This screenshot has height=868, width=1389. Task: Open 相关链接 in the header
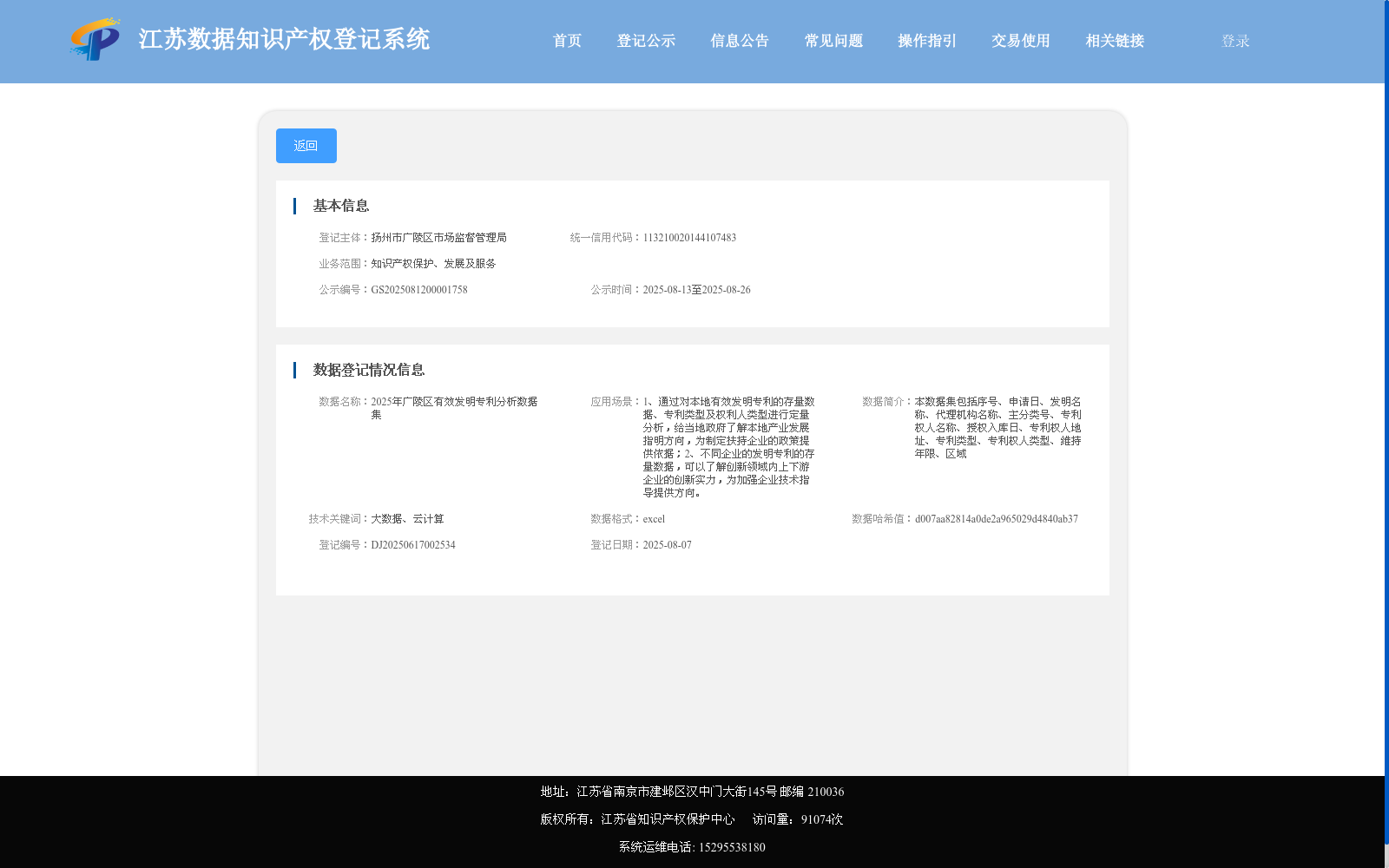point(1115,41)
